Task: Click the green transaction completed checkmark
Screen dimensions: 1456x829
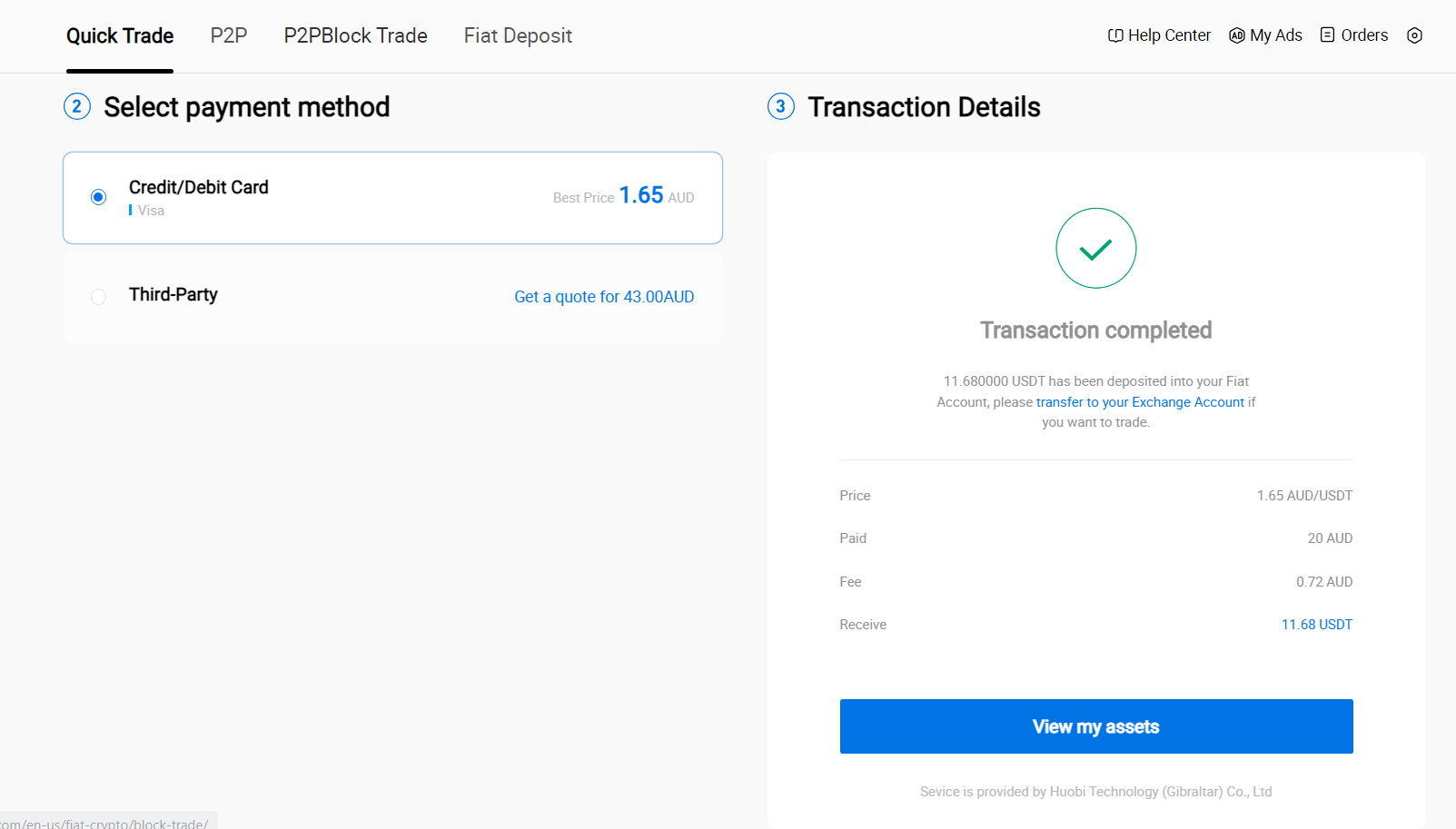Action: [x=1095, y=248]
